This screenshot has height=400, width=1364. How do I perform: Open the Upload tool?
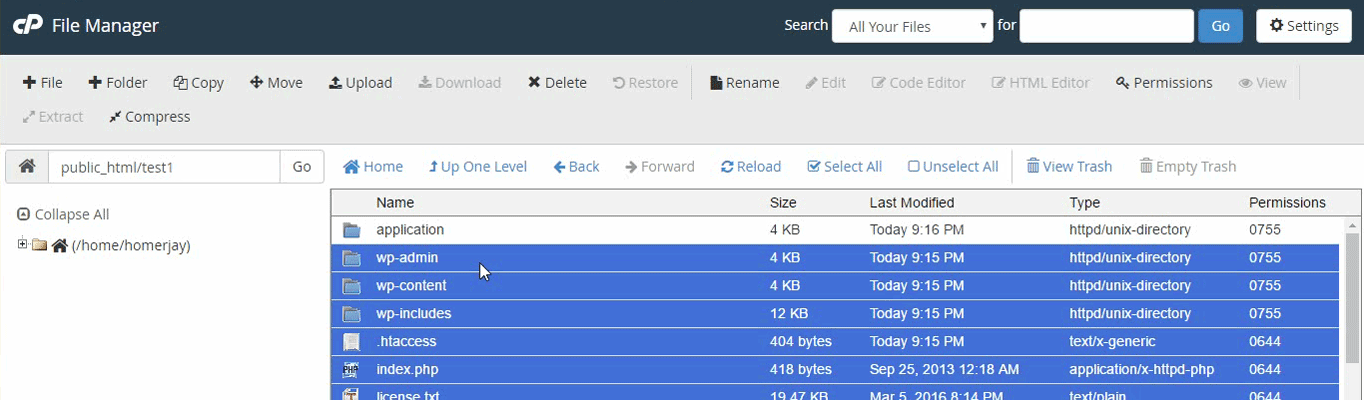[361, 83]
